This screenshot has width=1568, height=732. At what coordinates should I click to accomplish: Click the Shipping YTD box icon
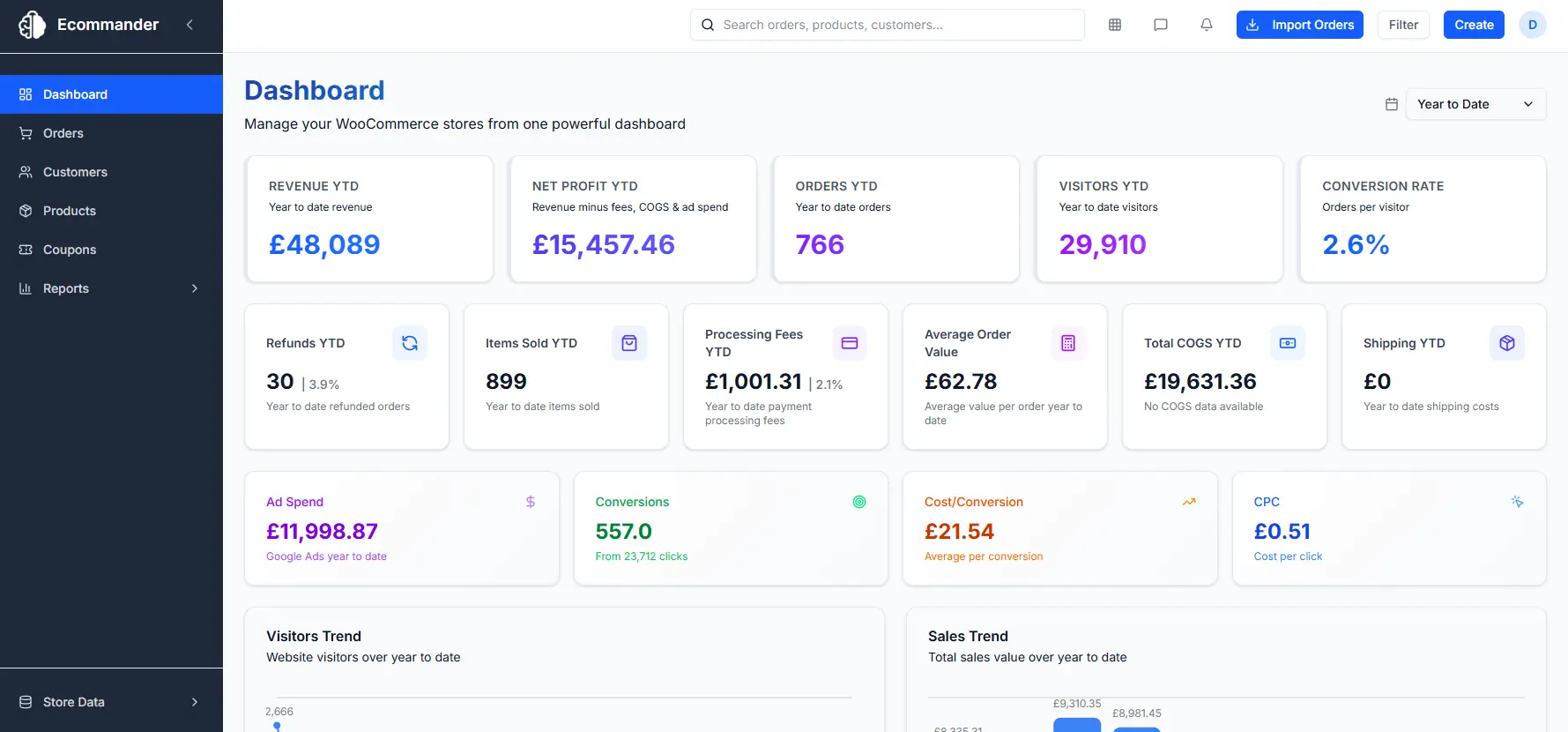click(1506, 343)
